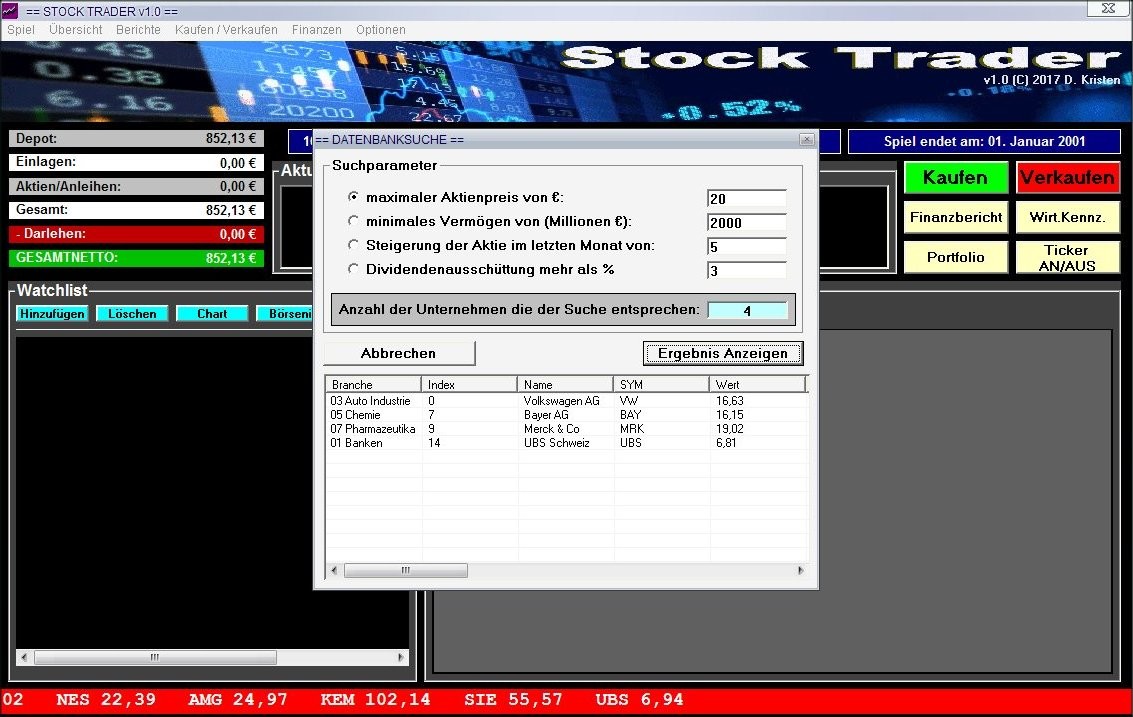Open the Berichte menu

tap(137, 30)
